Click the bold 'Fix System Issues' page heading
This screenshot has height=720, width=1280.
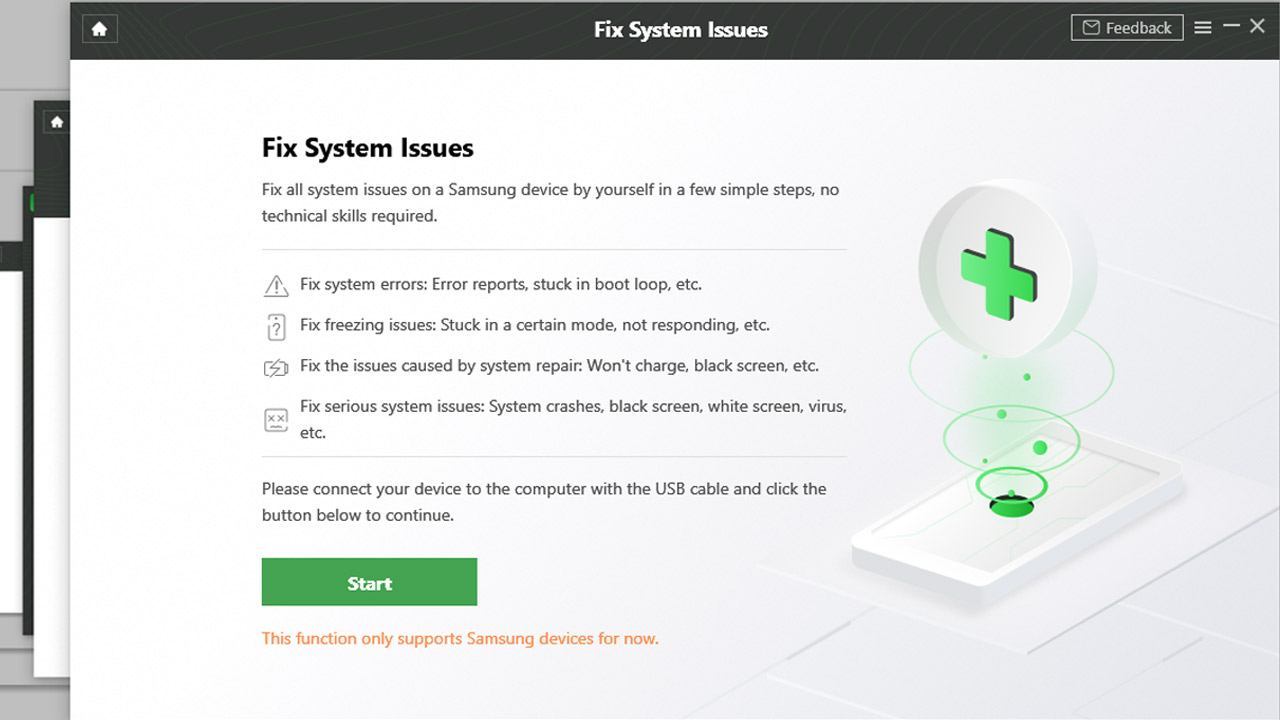pos(368,148)
